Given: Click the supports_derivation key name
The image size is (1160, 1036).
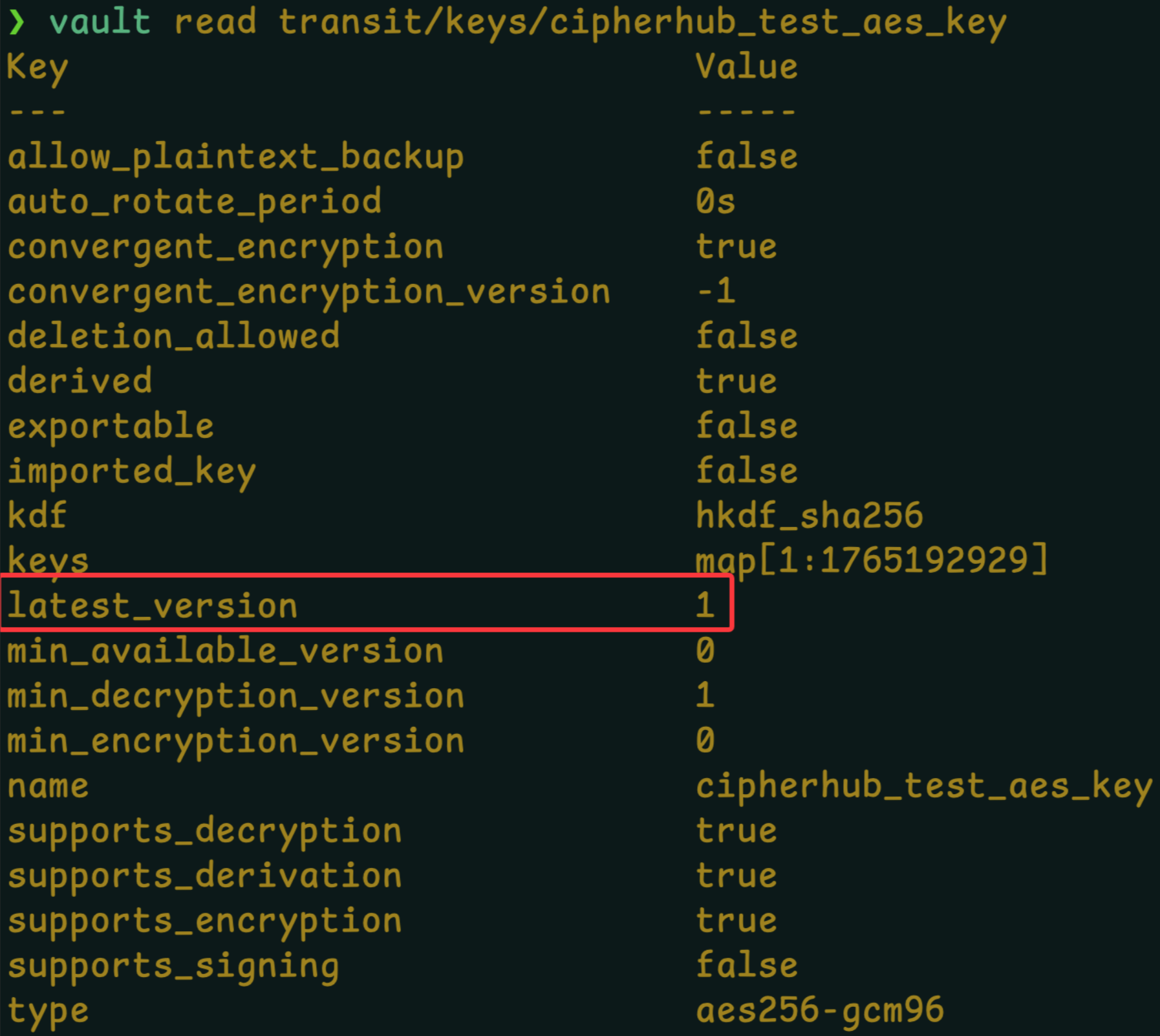Looking at the screenshot, I should point(204,877).
